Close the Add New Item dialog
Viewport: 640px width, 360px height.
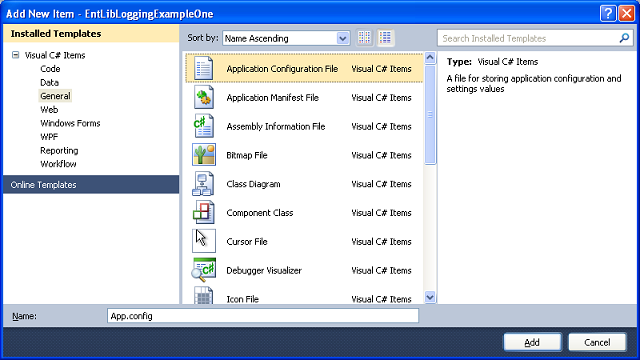click(x=627, y=13)
